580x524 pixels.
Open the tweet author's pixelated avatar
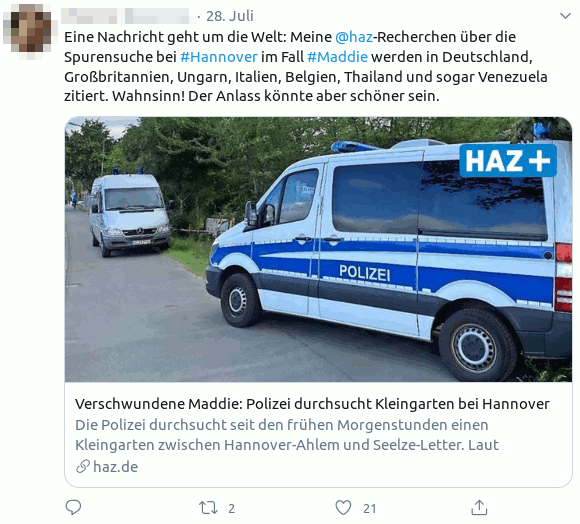(27, 30)
